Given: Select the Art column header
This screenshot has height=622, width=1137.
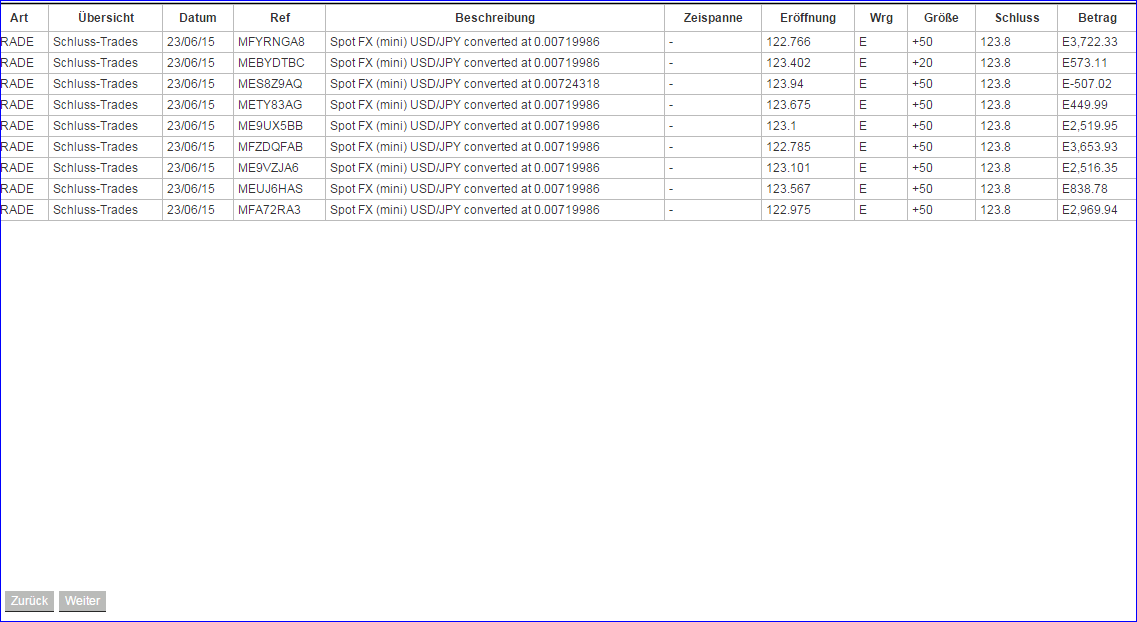Looking at the screenshot, I should [20, 18].
